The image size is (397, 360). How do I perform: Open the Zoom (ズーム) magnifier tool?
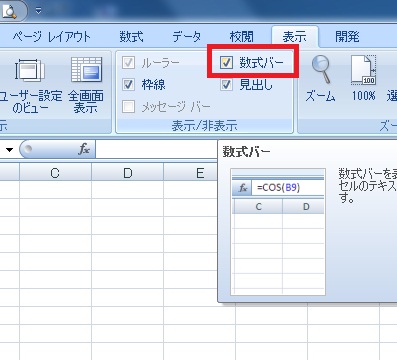pyautogui.click(x=320, y=79)
